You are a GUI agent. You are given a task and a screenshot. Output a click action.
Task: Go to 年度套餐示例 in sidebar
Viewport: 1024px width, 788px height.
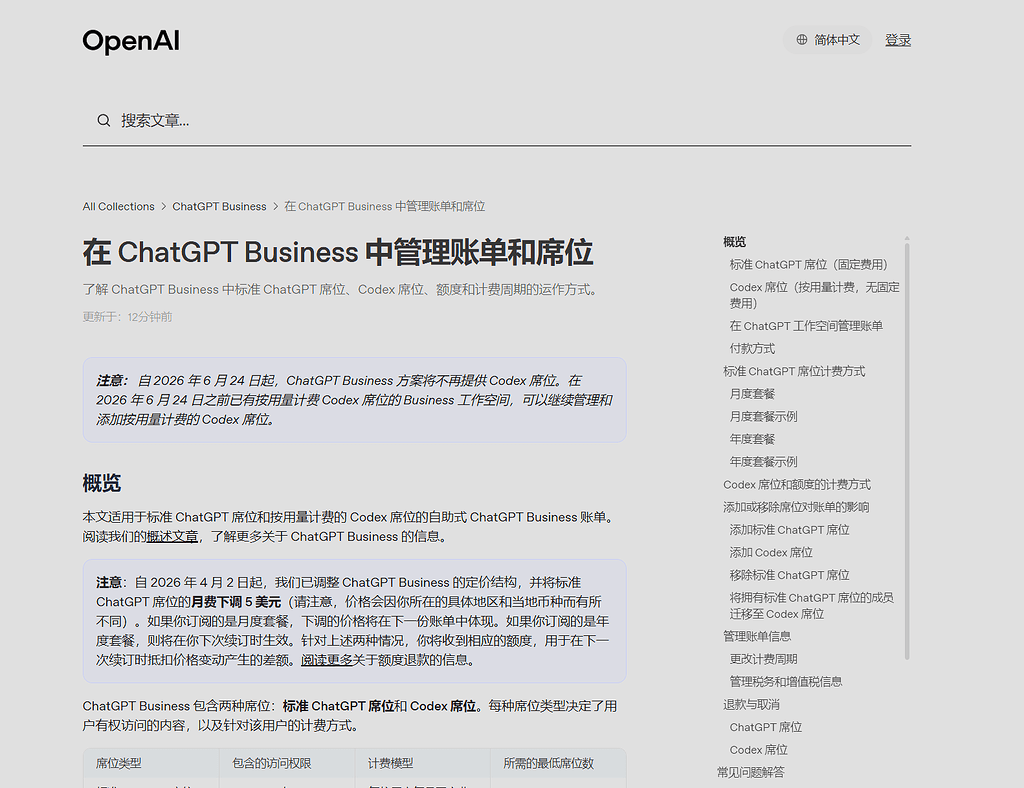[763, 462]
